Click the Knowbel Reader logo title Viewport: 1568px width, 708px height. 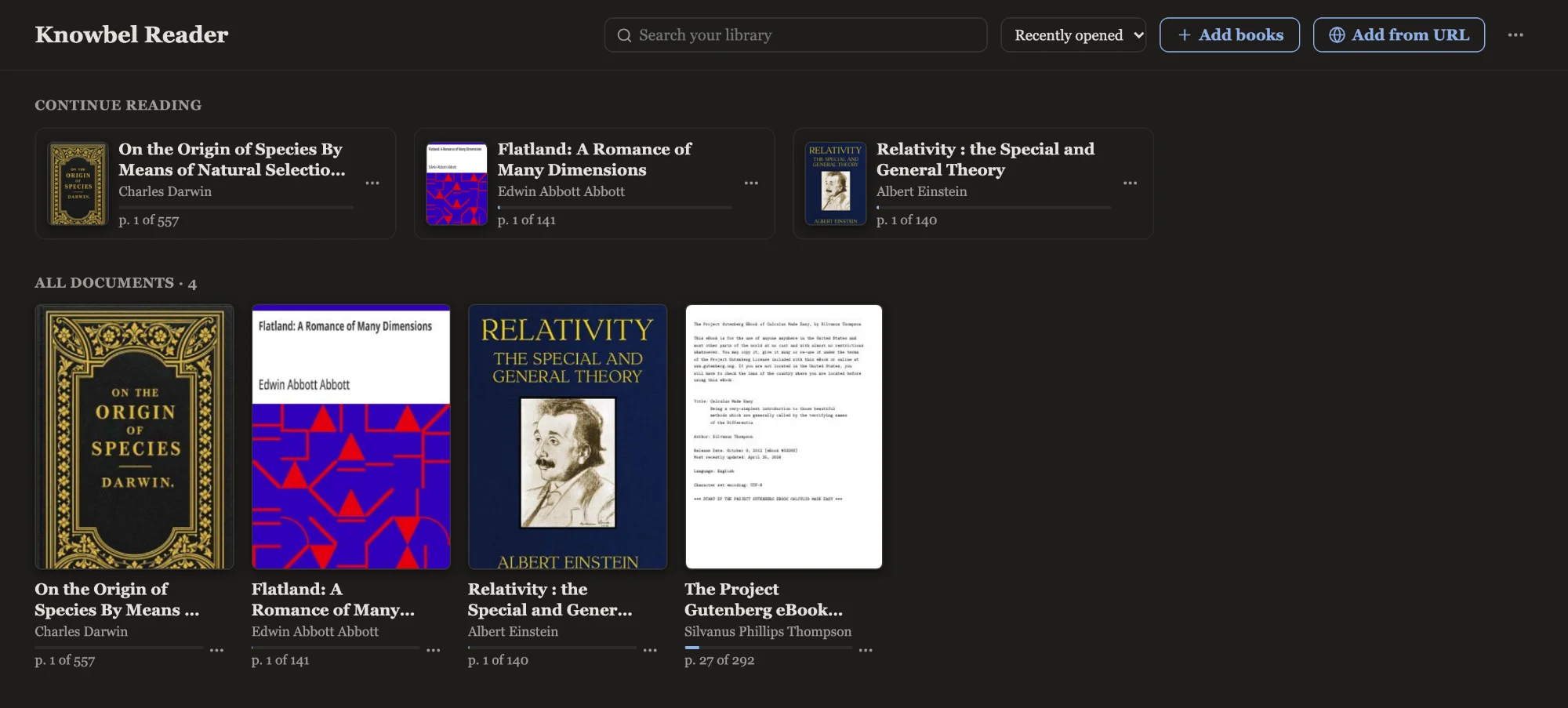pos(132,34)
